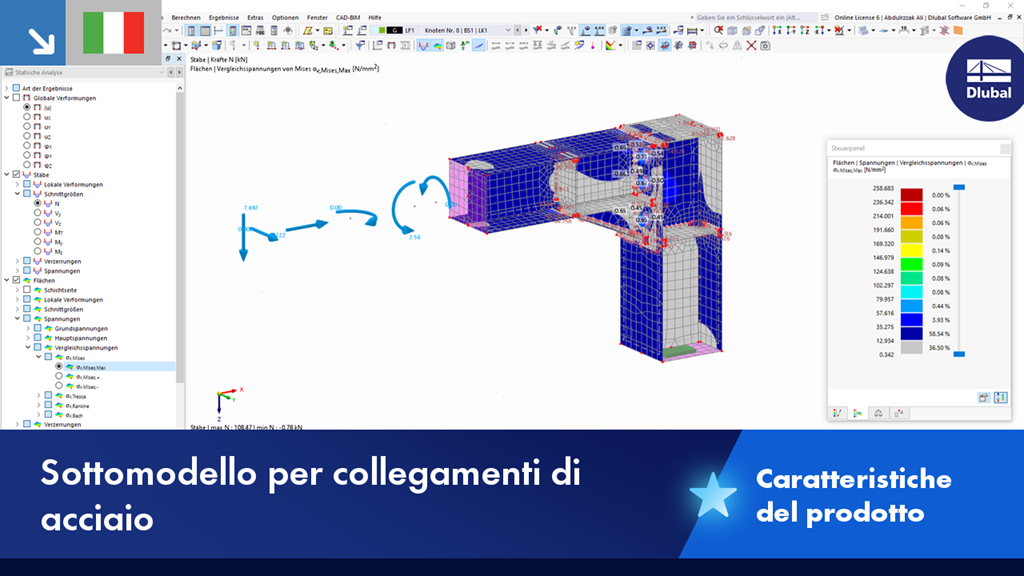Open the Ergebnisse menu
The height and width of the screenshot is (576, 1024).
point(224,17)
